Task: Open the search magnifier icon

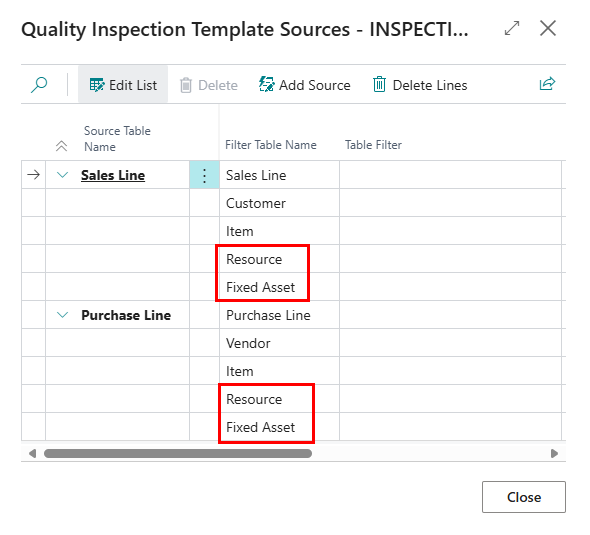Action: point(39,85)
